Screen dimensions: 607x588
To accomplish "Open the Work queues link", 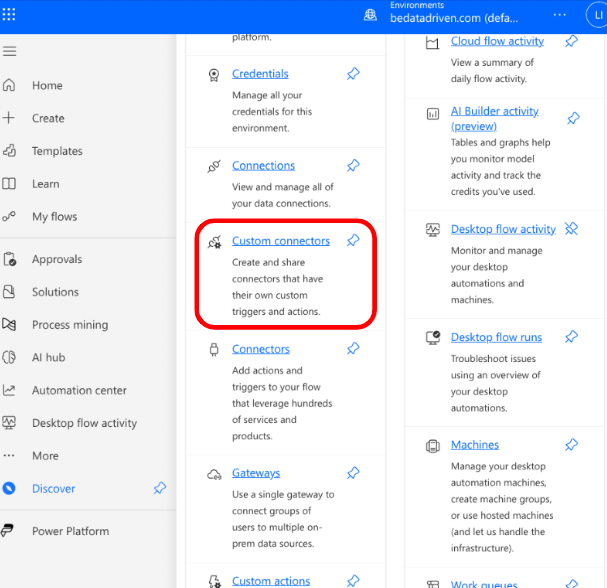I will (x=484, y=583).
